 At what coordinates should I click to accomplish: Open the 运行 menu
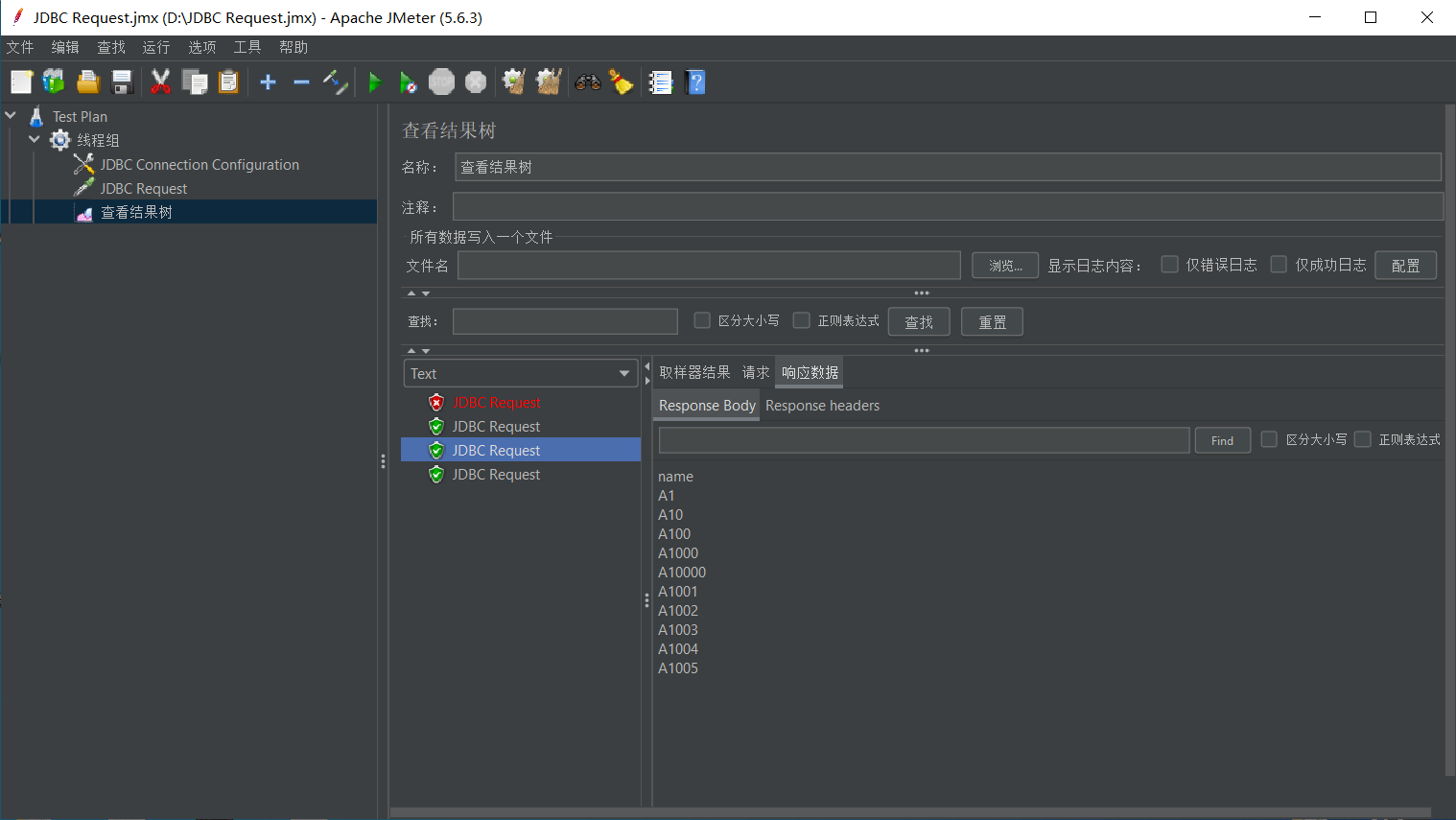[156, 47]
